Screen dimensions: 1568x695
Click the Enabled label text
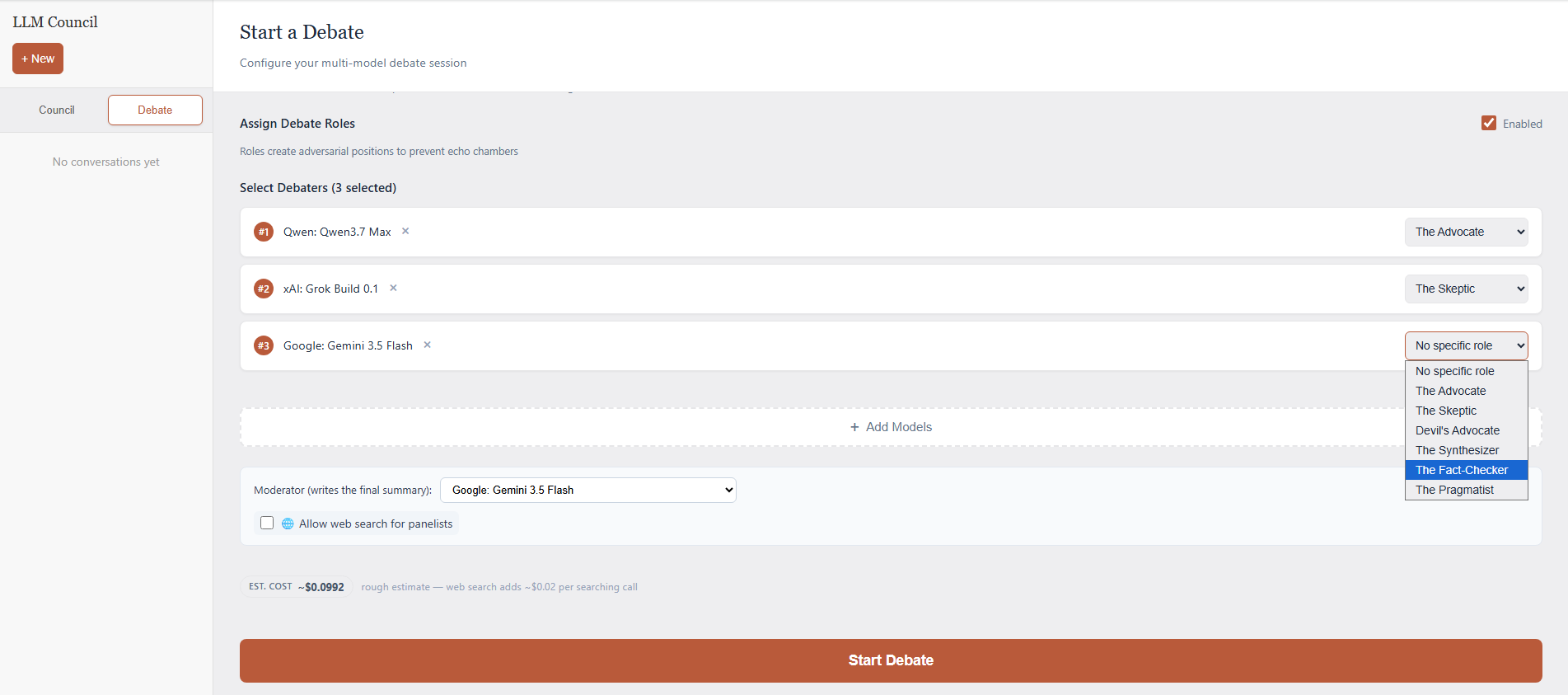pos(1522,124)
